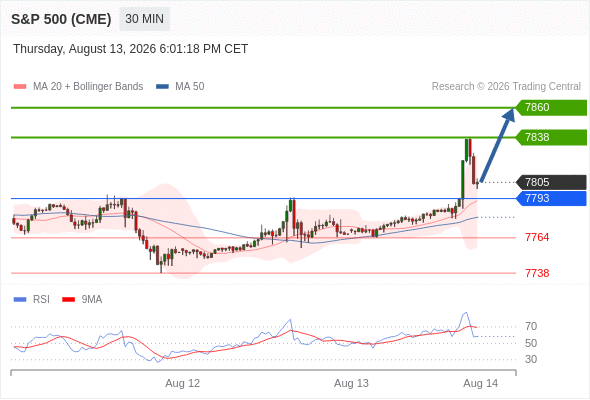The image size is (590, 400).
Task: Select the MA 50 legend label
Action: (190, 87)
